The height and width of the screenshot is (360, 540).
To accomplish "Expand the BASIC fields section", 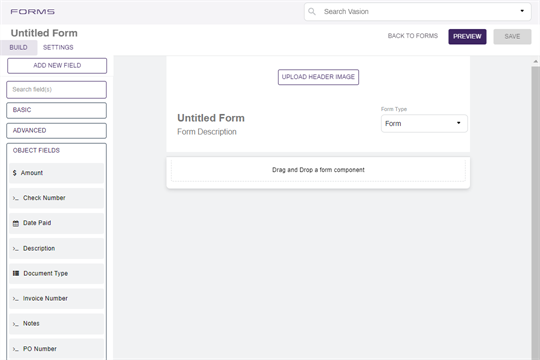I will coord(56,110).
